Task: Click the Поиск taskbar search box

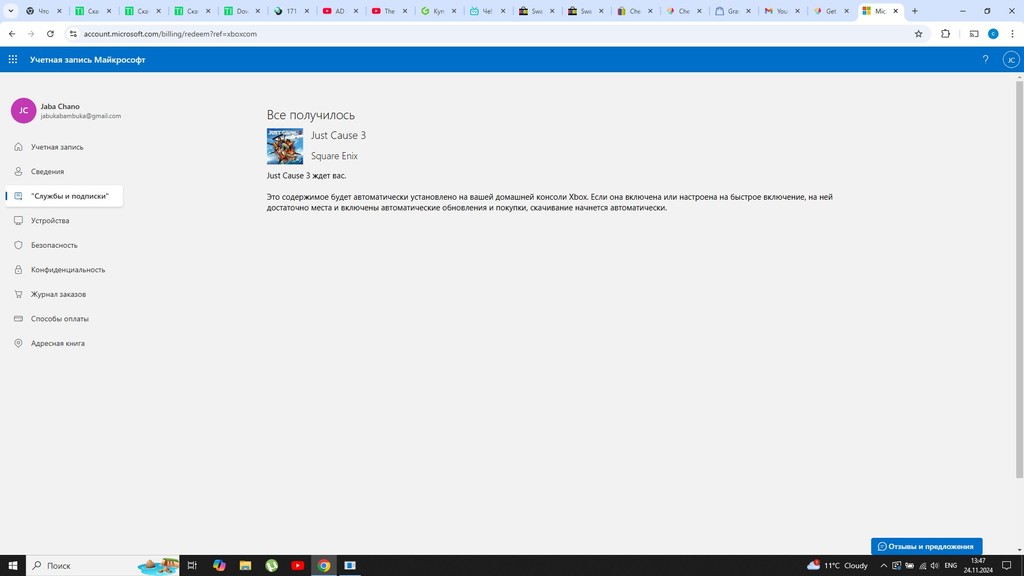Action: [x=103, y=566]
